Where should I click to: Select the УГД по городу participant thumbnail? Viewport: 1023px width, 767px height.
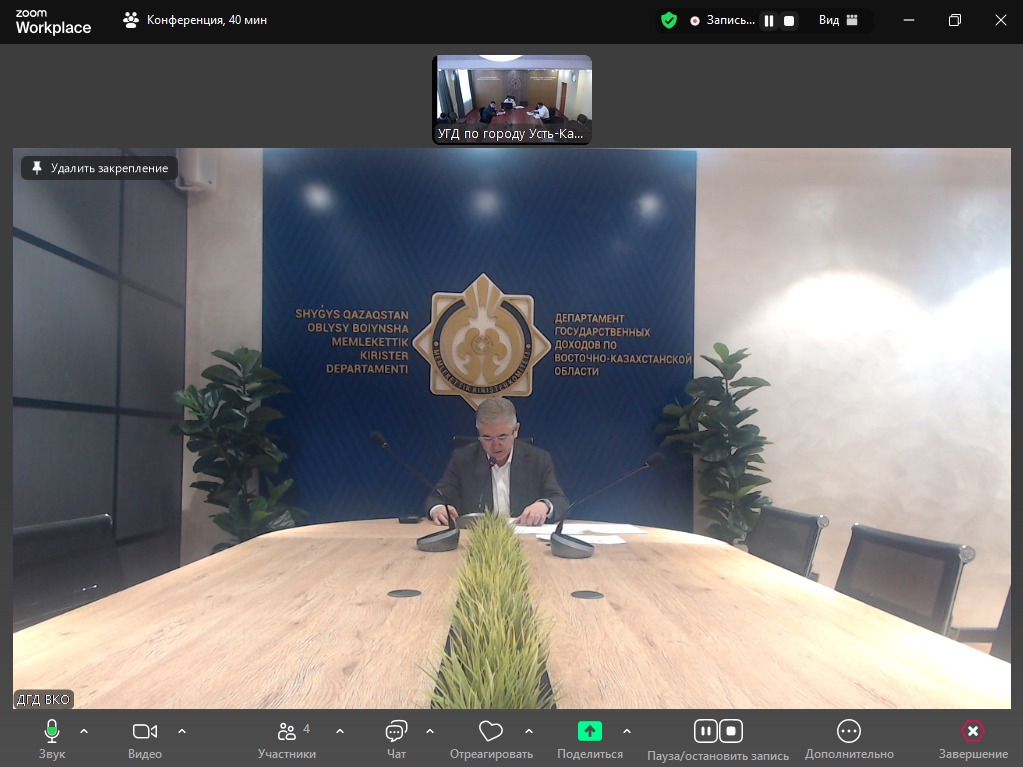(x=512, y=100)
